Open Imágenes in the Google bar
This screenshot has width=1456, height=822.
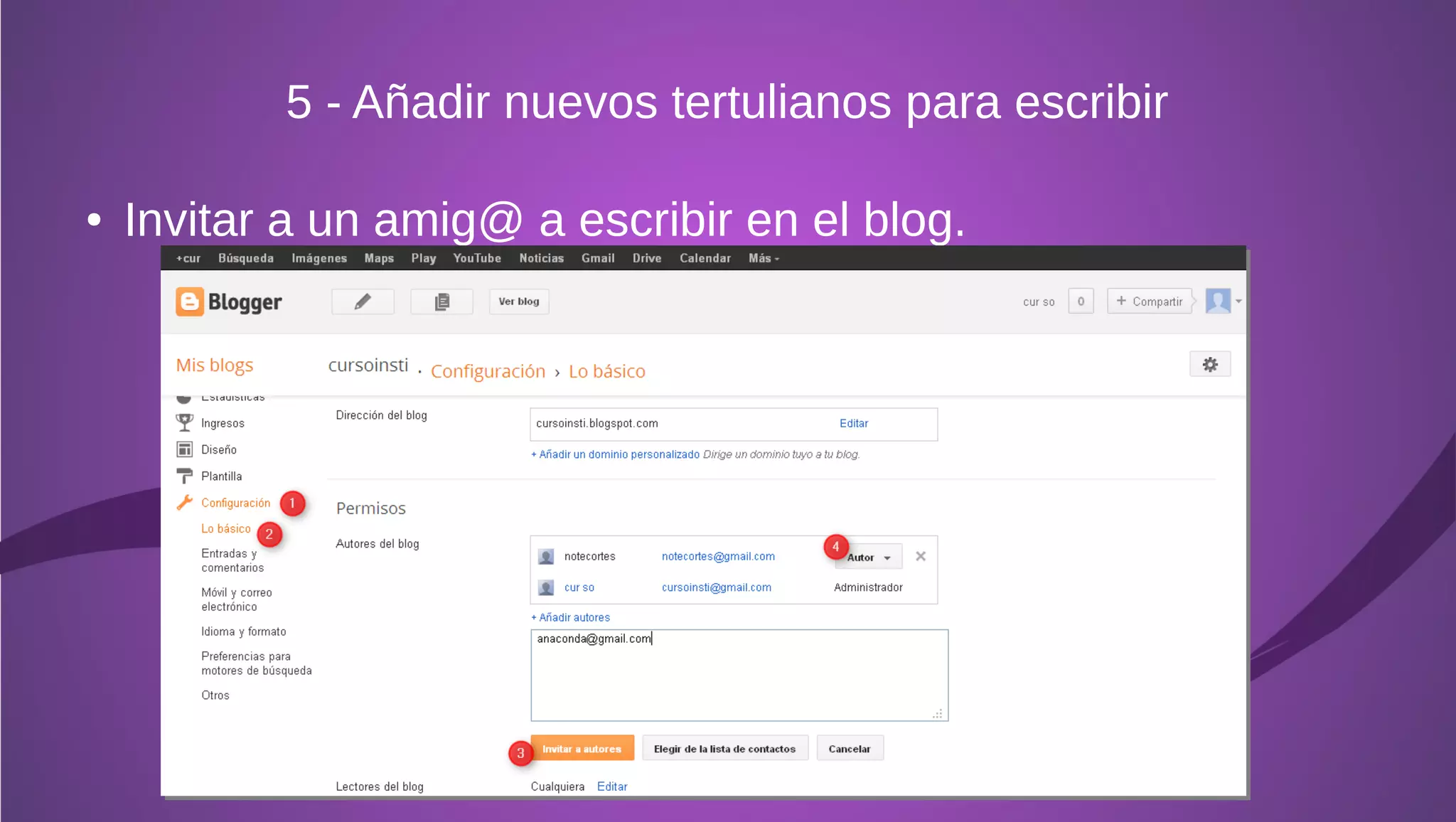(319, 258)
